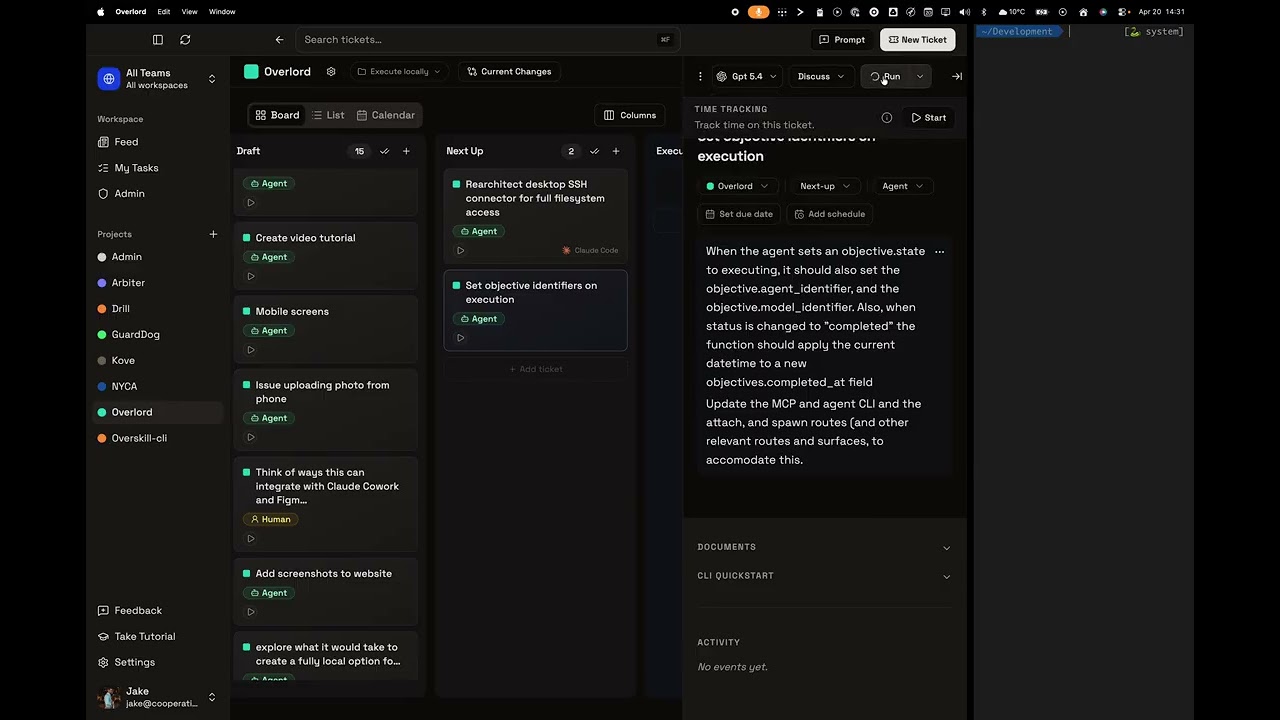
Task: Open Run button dropdown arrow
Action: pos(920,76)
